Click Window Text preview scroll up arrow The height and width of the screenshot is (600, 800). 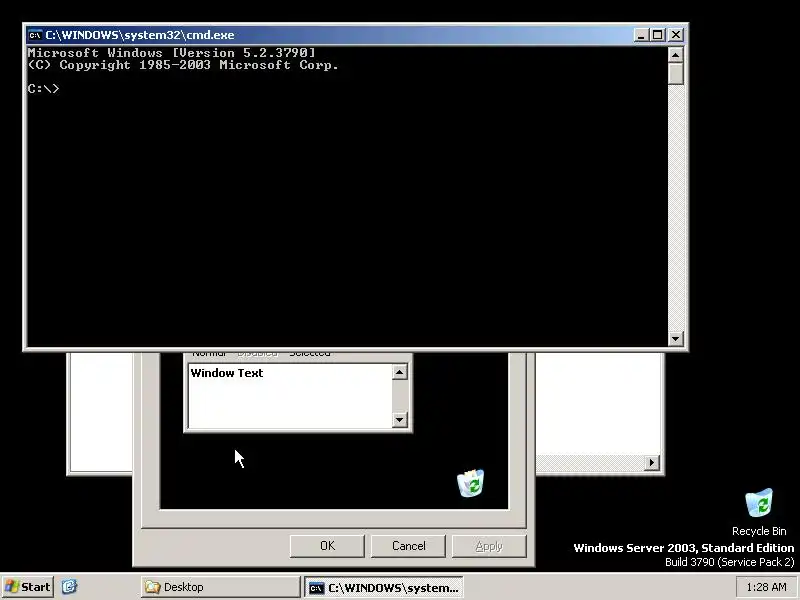tap(399, 372)
